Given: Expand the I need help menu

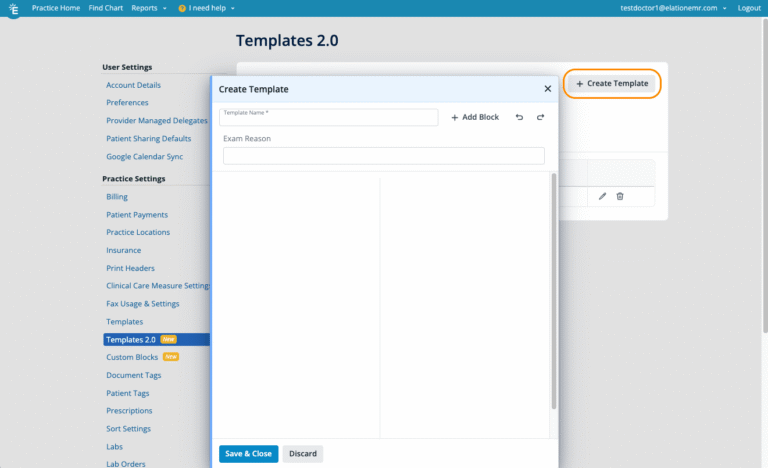Looking at the screenshot, I should tap(207, 8).
